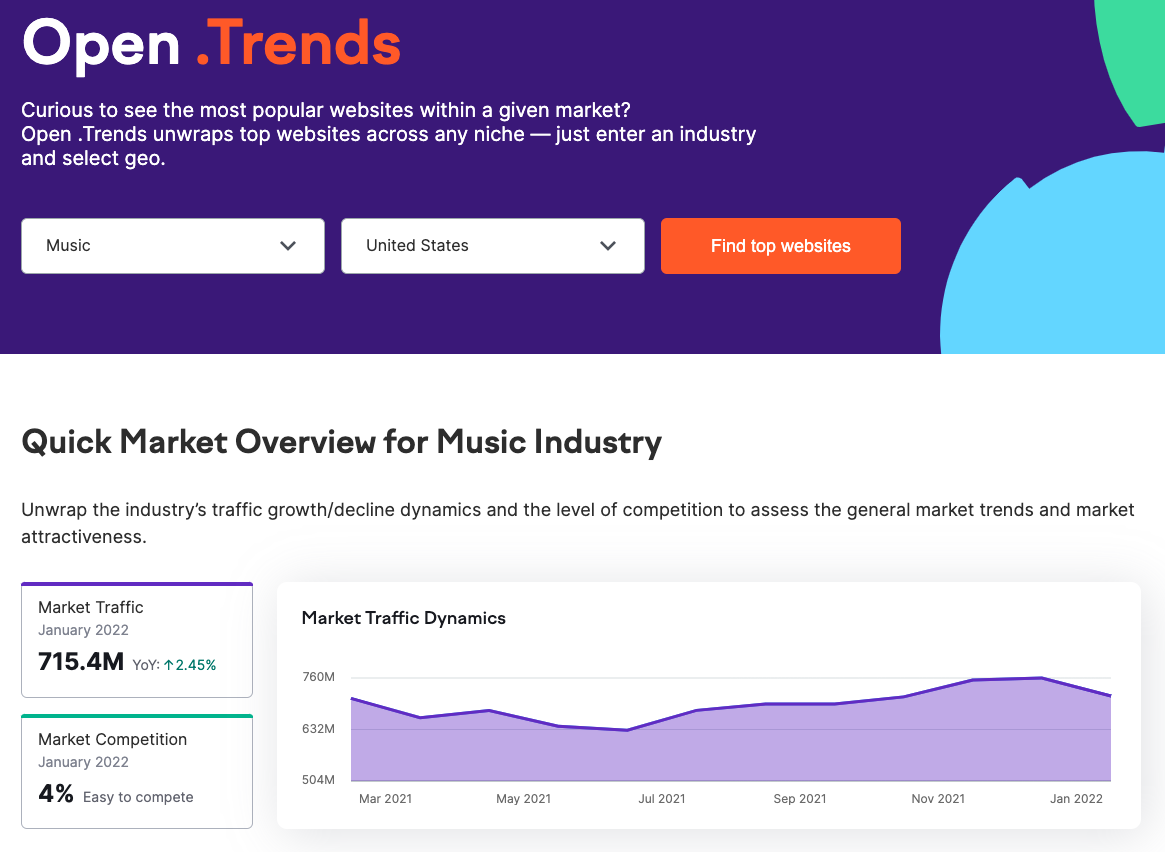
Task: Click the January 2022 date under Market Traffic
Action: pyautogui.click(x=83, y=630)
